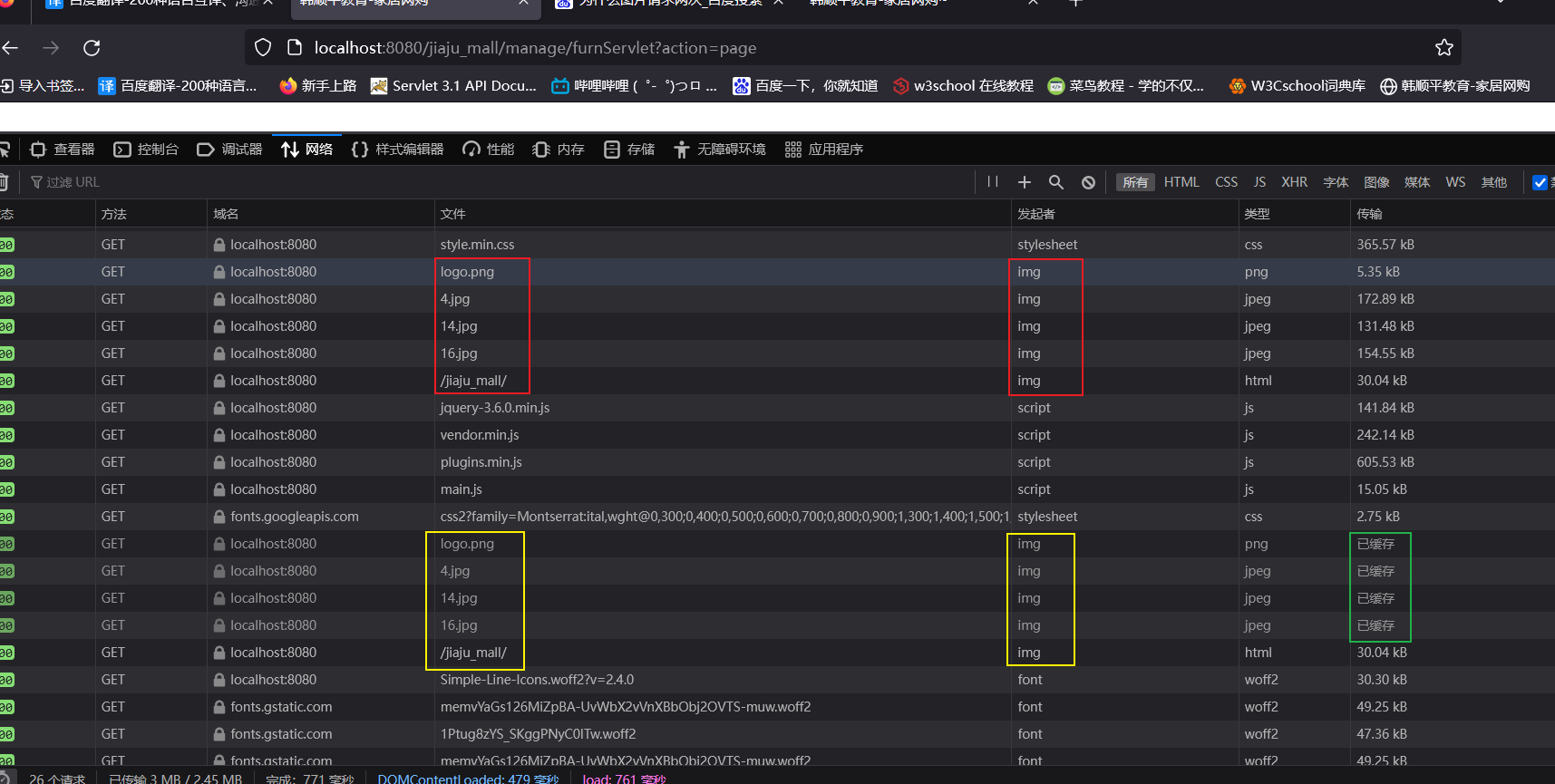Screen dimensions: 1555x784
Task: Filter requests by JS type
Action: (1259, 182)
